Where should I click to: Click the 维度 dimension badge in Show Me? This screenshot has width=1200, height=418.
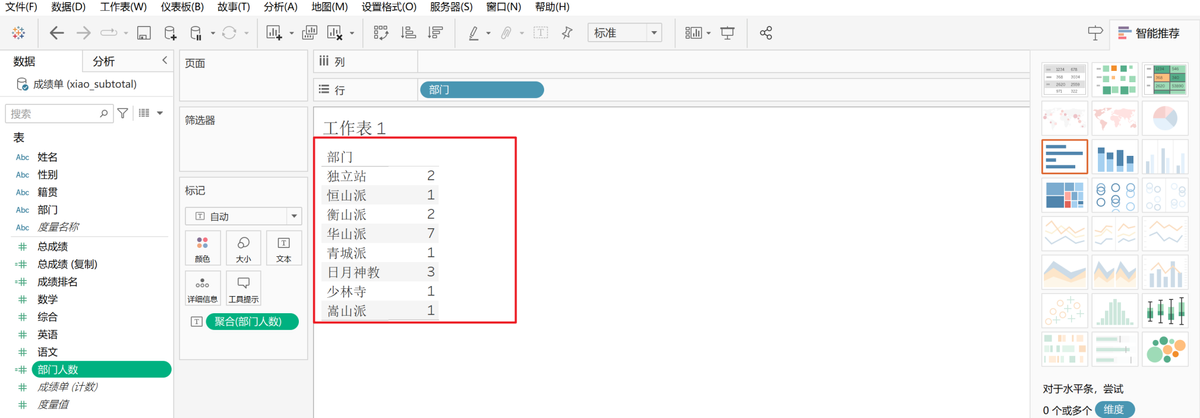[1115, 410]
